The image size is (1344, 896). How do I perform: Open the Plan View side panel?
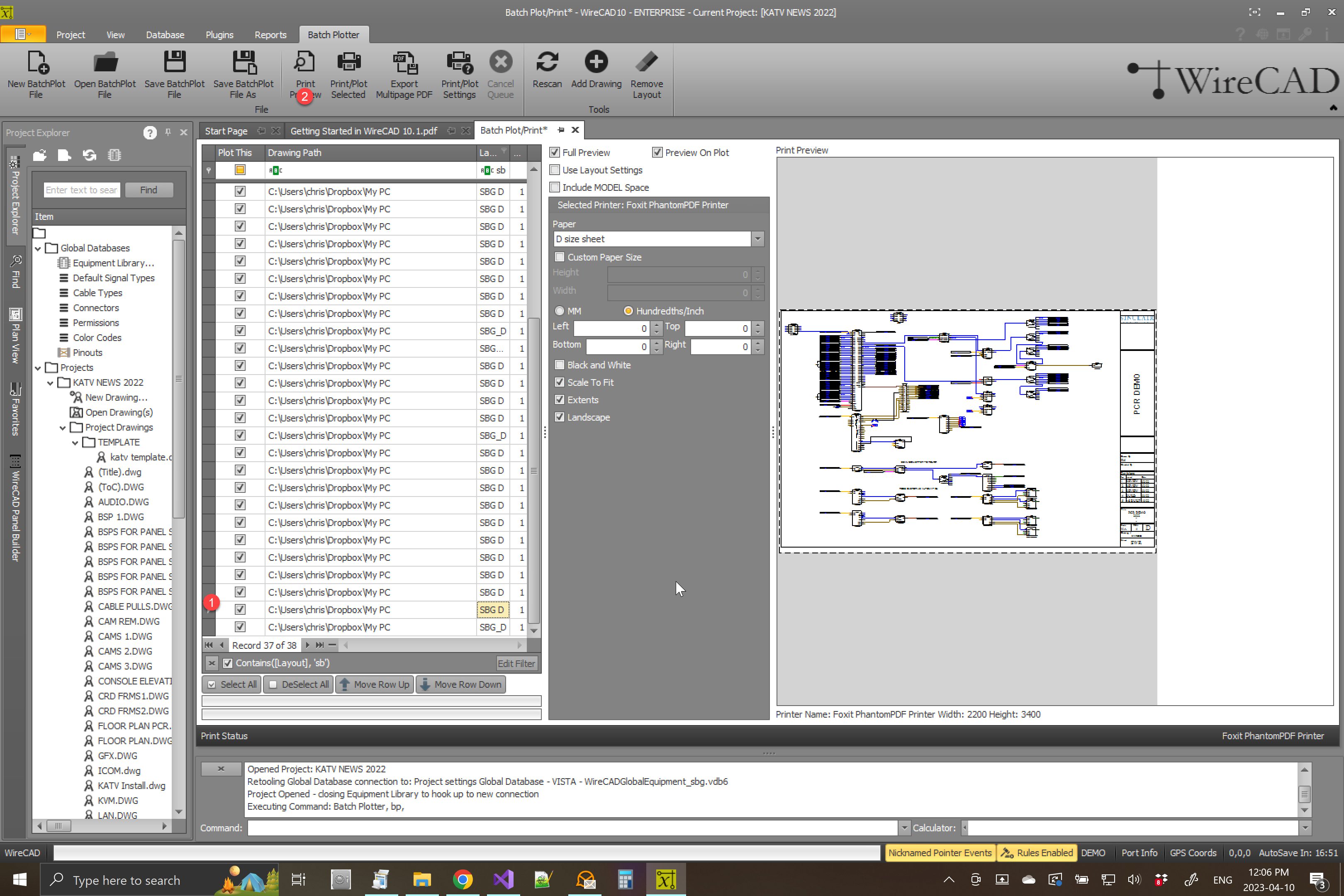(15, 336)
